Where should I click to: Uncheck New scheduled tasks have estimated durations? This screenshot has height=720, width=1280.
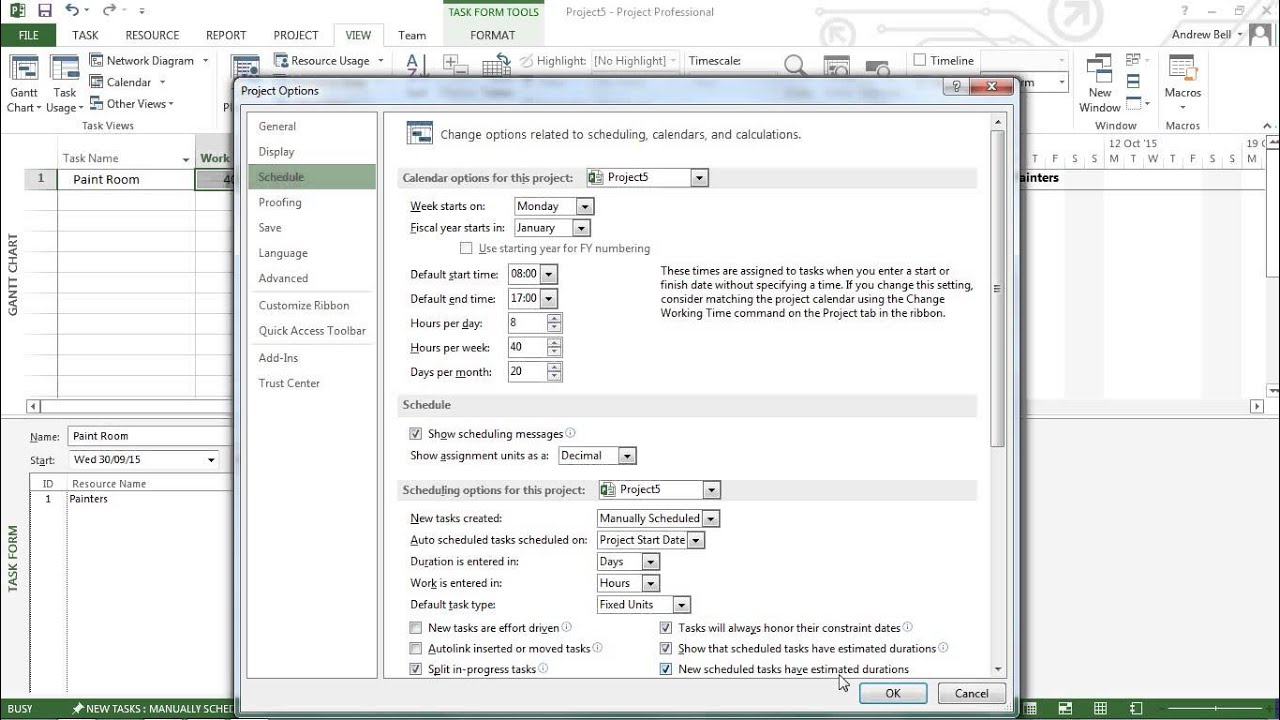666,669
